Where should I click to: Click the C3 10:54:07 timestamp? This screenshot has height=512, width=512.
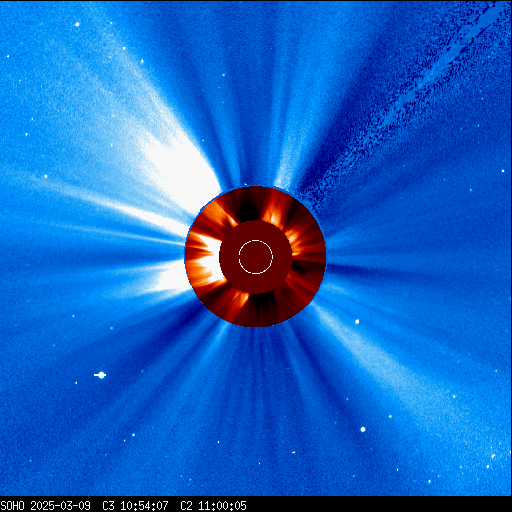pyautogui.click(x=135, y=506)
